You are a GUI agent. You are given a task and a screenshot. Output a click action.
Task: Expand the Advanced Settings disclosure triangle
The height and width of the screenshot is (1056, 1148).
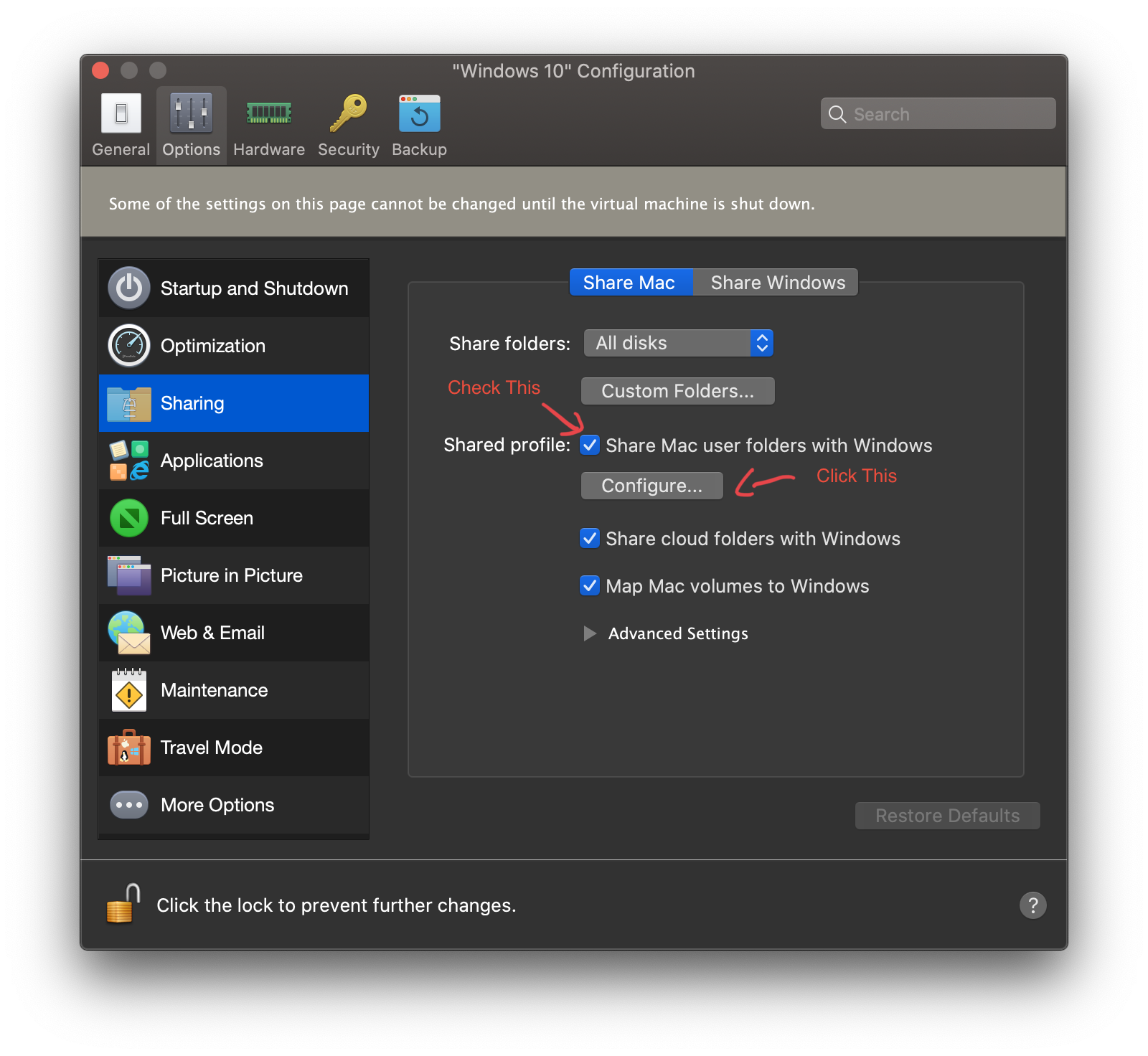tap(590, 633)
